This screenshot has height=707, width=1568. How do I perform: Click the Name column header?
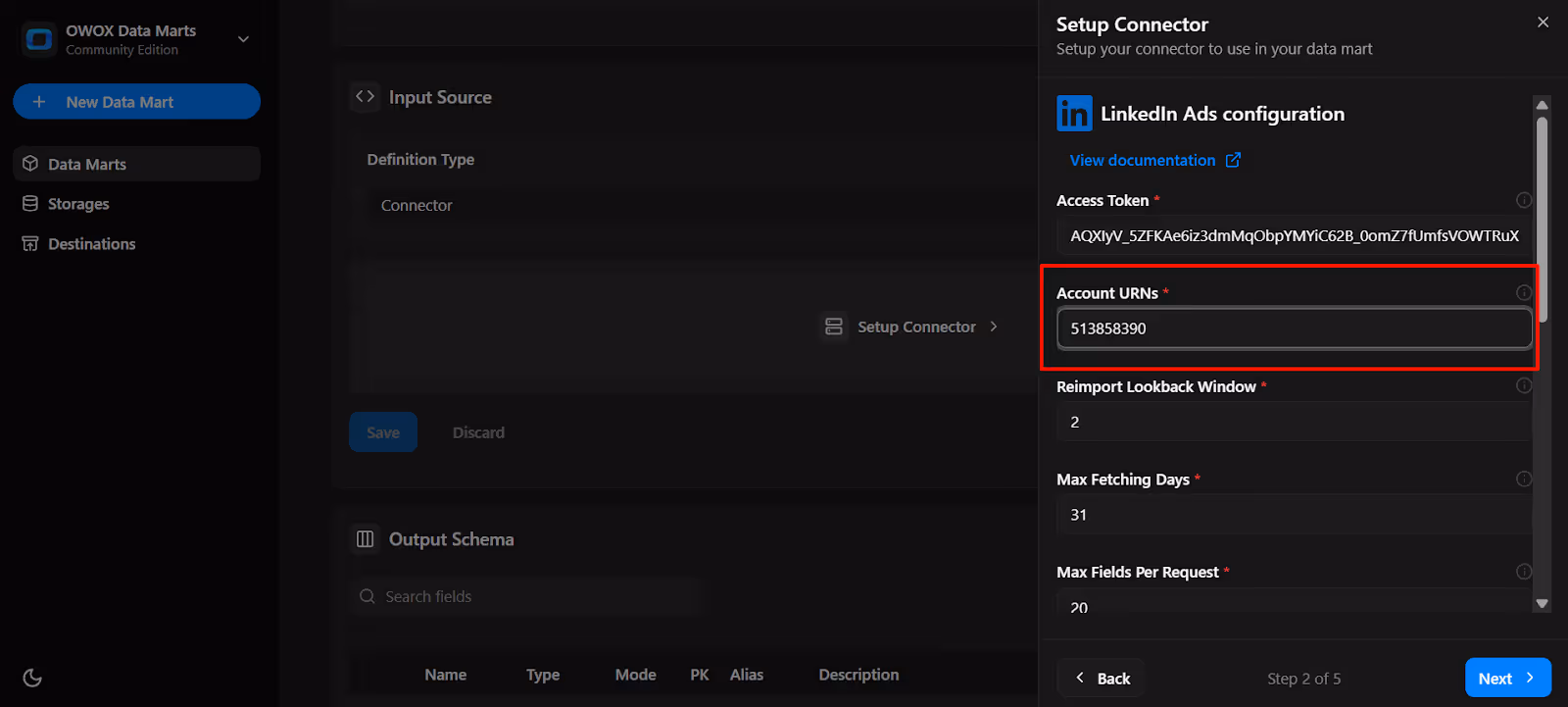pyautogui.click(x=446, y=675)
